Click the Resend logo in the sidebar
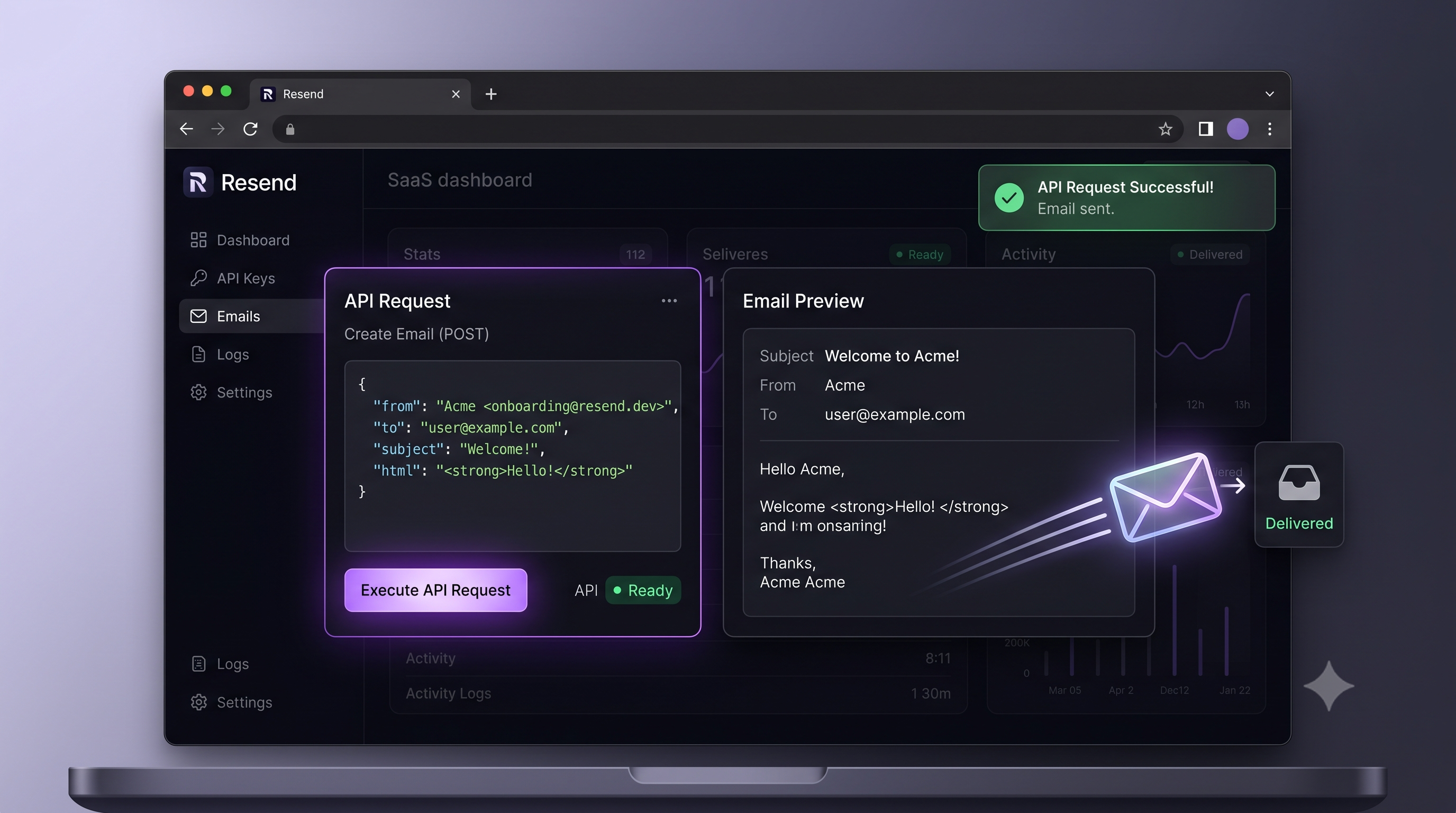 point(240,182)
